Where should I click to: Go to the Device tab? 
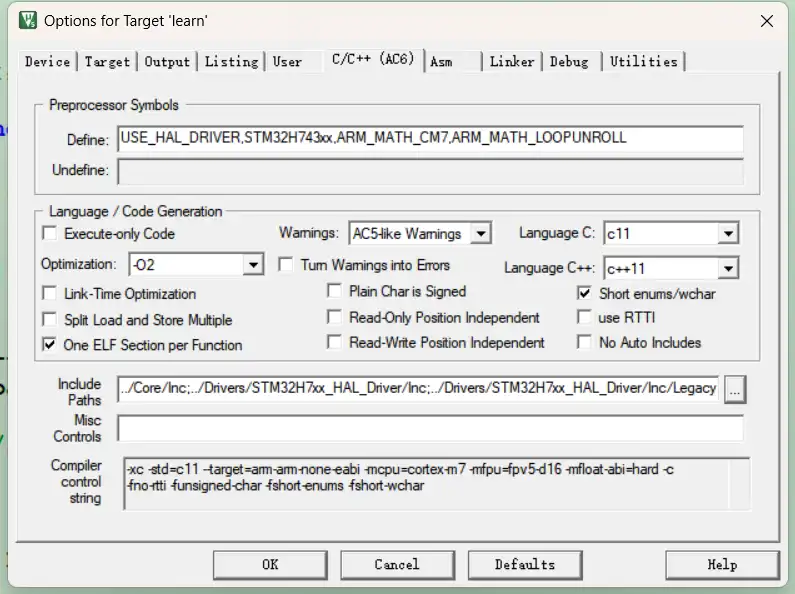pos(47,62)
